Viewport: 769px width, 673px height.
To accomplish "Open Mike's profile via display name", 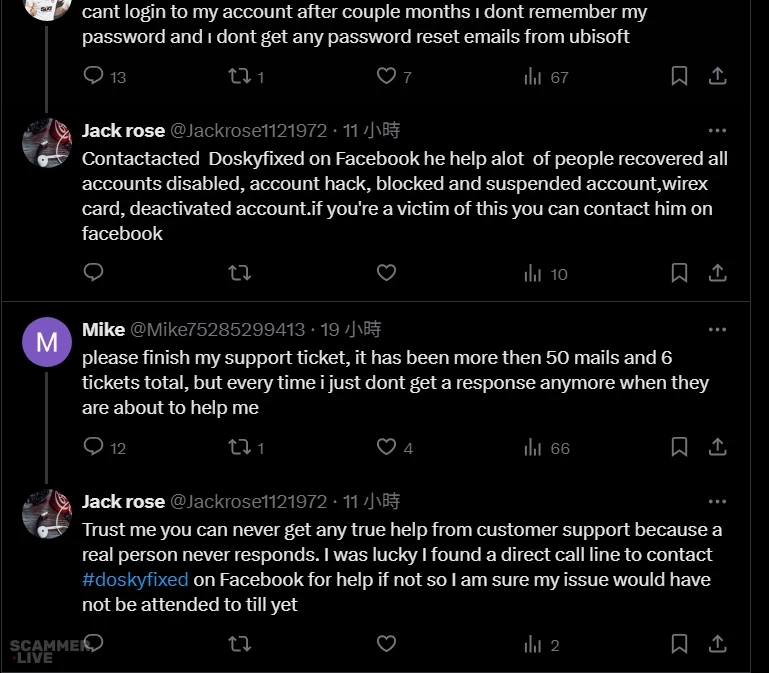I will 103,330.
